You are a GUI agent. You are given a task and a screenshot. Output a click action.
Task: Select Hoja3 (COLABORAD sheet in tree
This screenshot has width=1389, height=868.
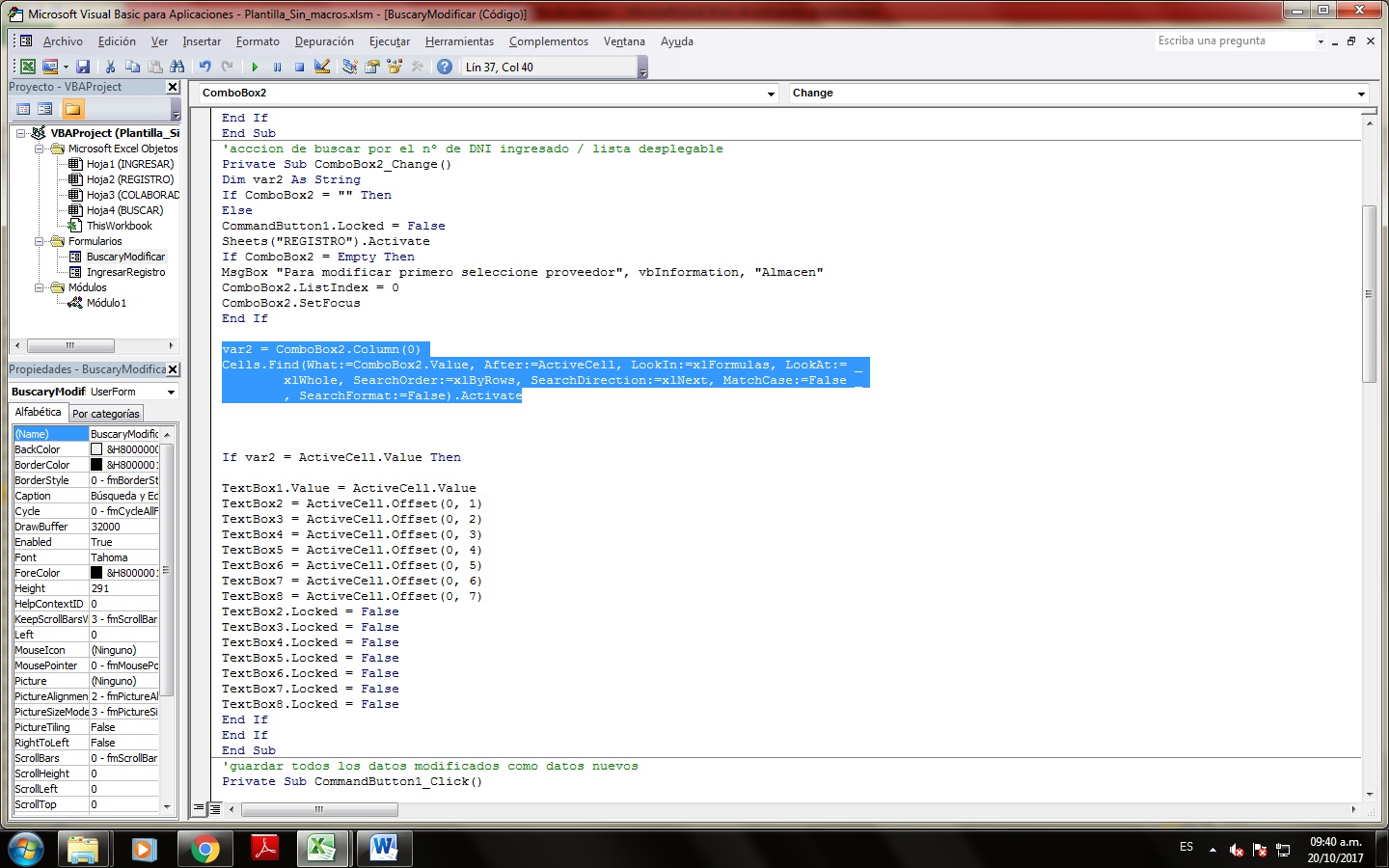(132, 195)
